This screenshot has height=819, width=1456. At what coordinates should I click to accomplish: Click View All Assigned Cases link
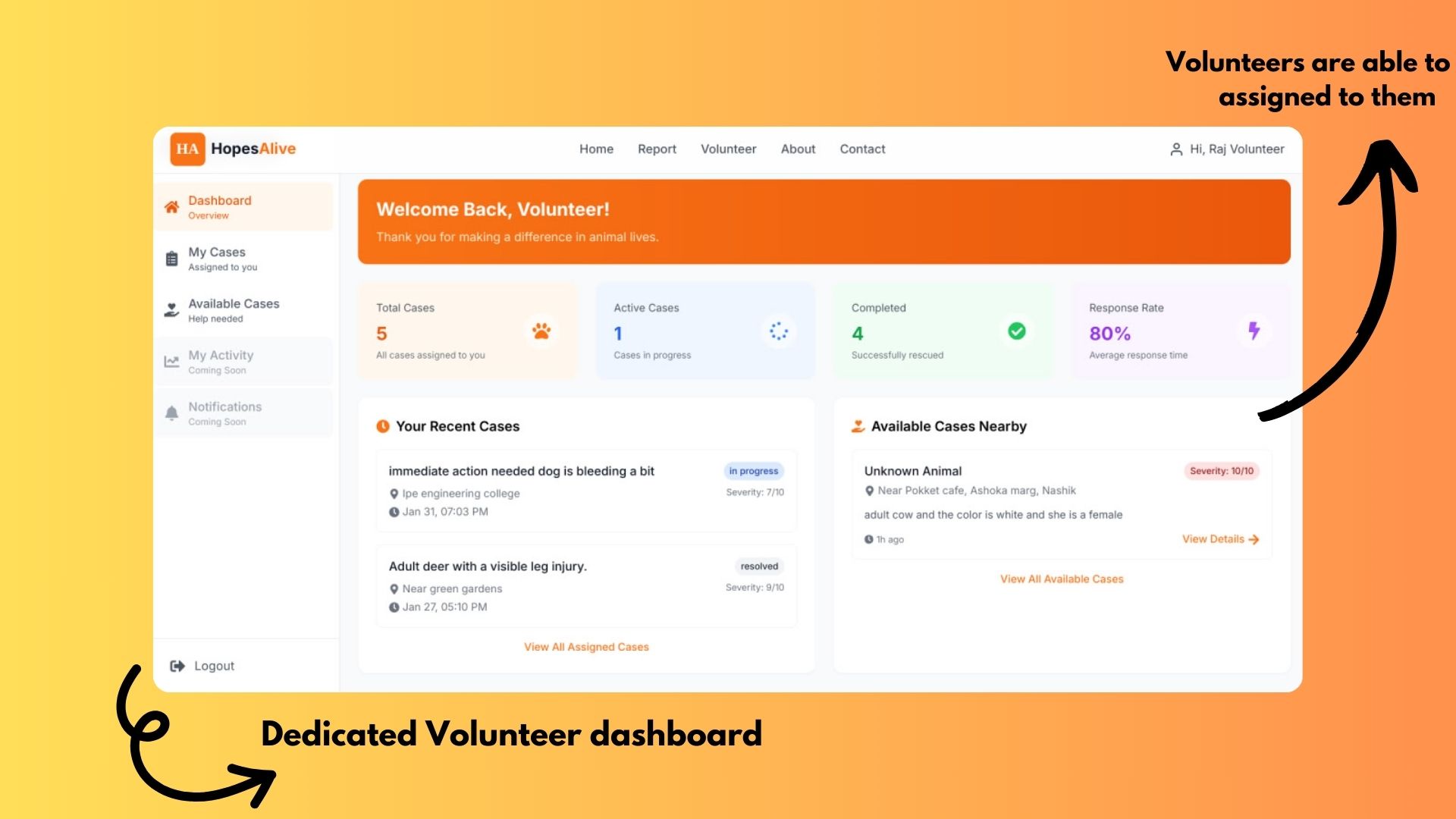[x=587, y=646]
